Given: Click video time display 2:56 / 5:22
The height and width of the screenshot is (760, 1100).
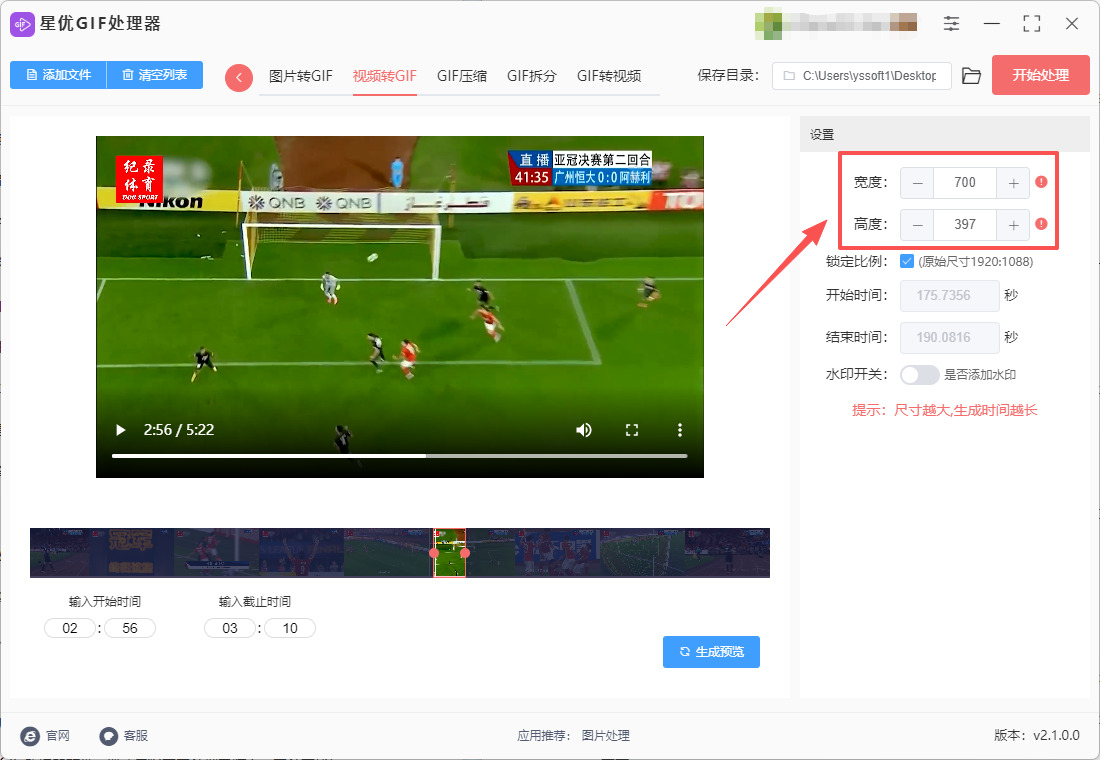Looking at the screenshot, I should click(179, 429).
